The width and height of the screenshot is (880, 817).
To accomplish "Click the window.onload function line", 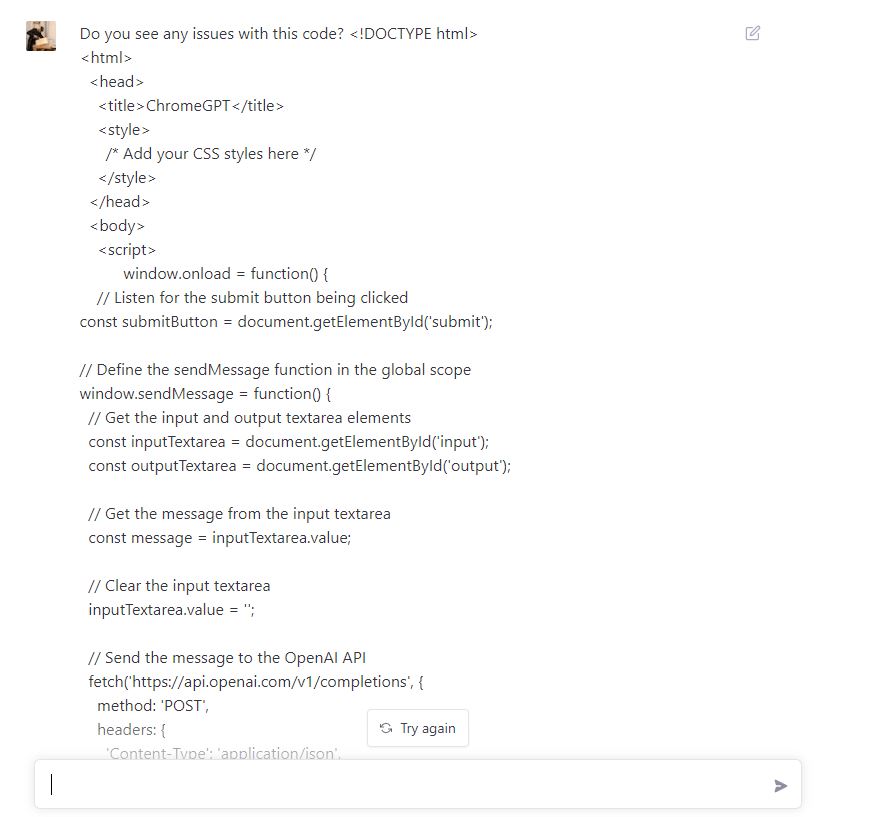I will click(226, 274).
